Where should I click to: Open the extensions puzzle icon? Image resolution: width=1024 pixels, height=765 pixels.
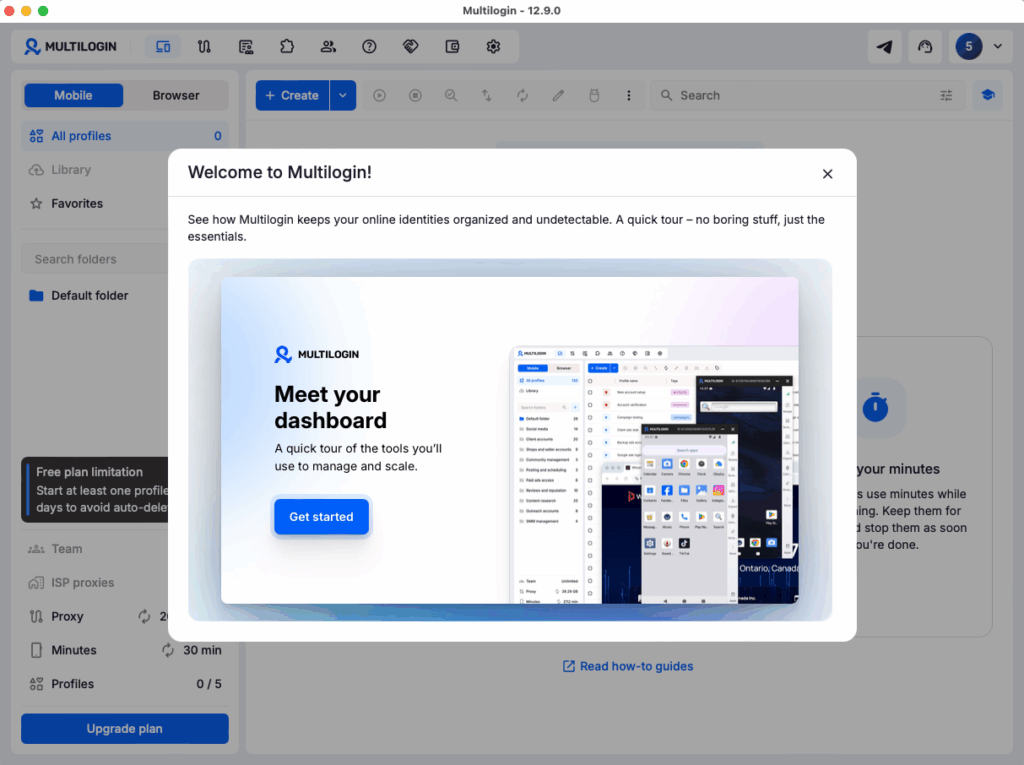click(x=287, y=46)
